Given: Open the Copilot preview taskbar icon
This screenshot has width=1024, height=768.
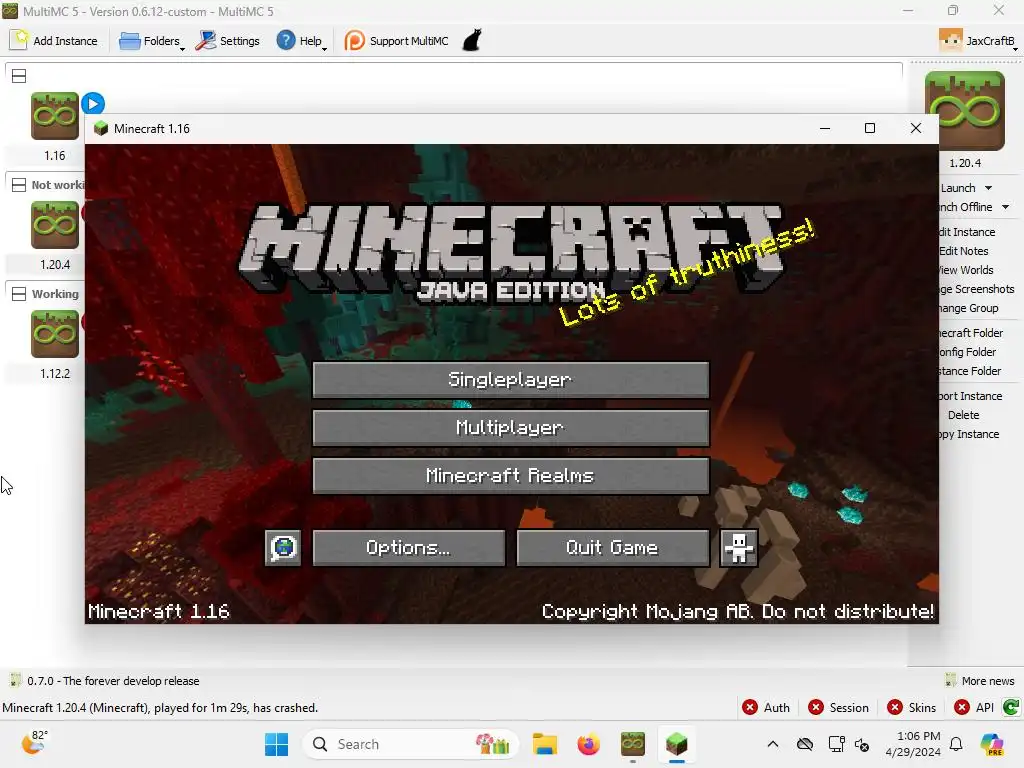Looking at the screenshot, I should tap(992, 744).
